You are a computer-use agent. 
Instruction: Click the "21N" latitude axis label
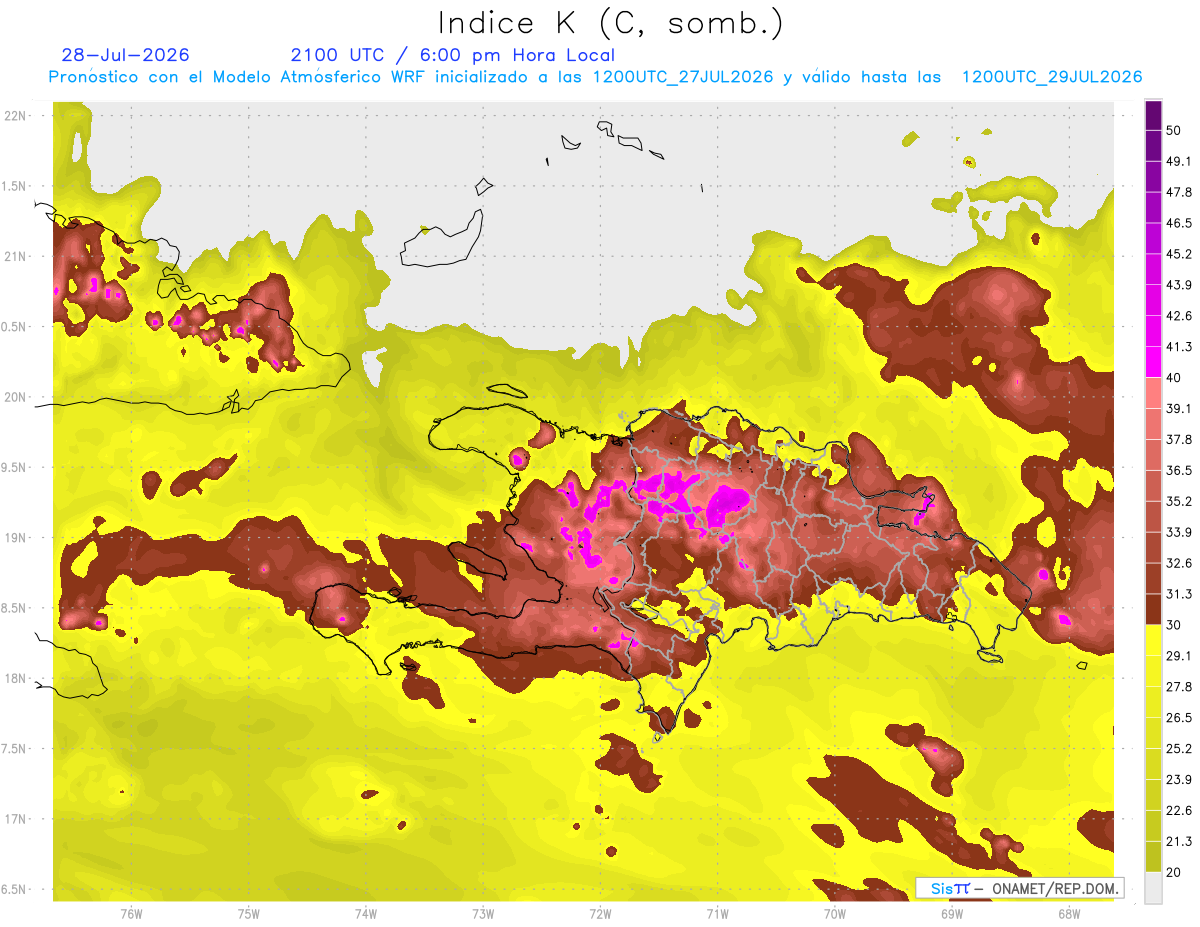16,256
